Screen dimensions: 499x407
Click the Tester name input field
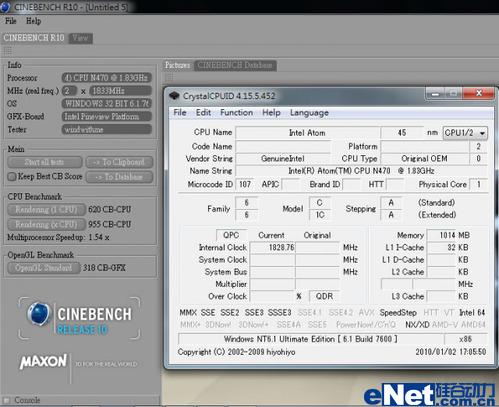(107, 129)
